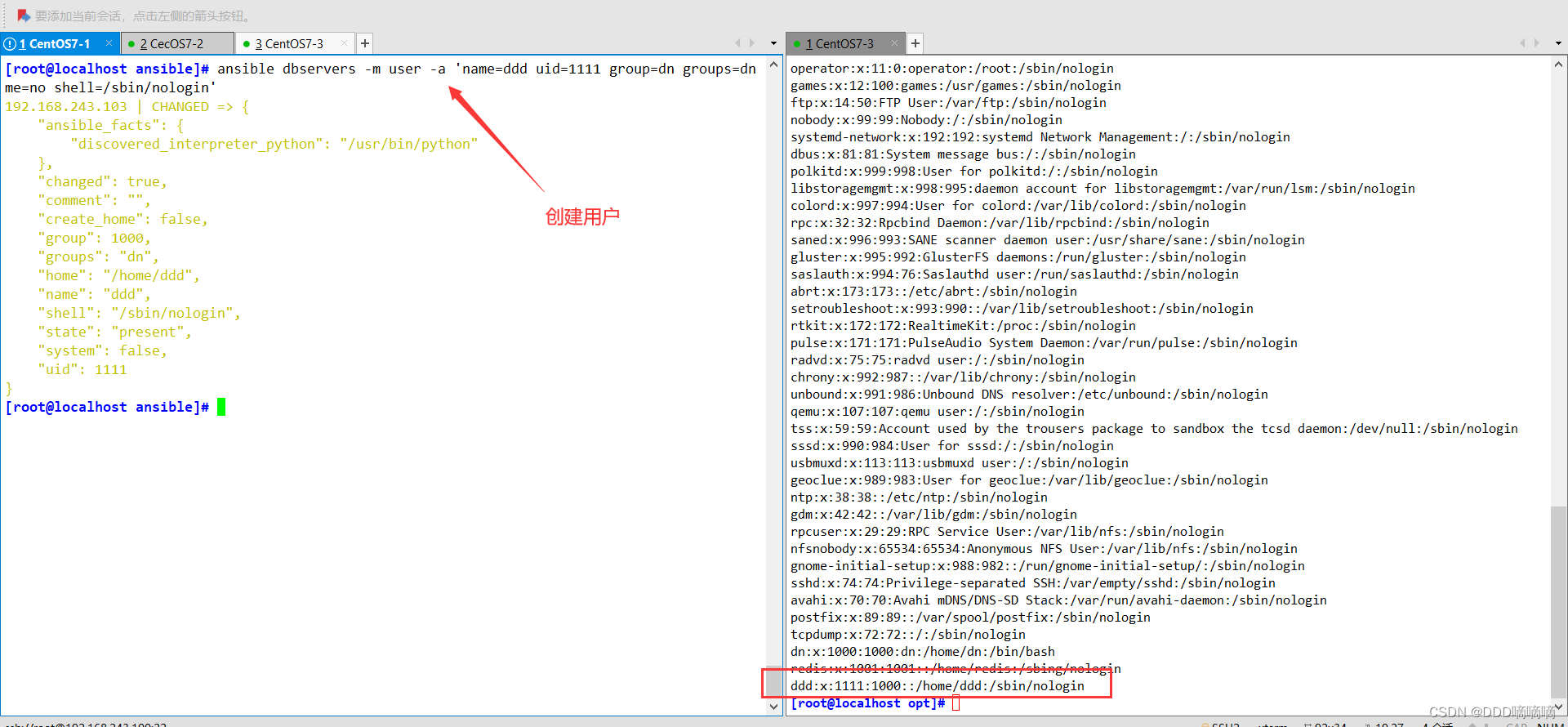Click the right terminal prompt '[root@localhost opt]#'

[868, 703]
